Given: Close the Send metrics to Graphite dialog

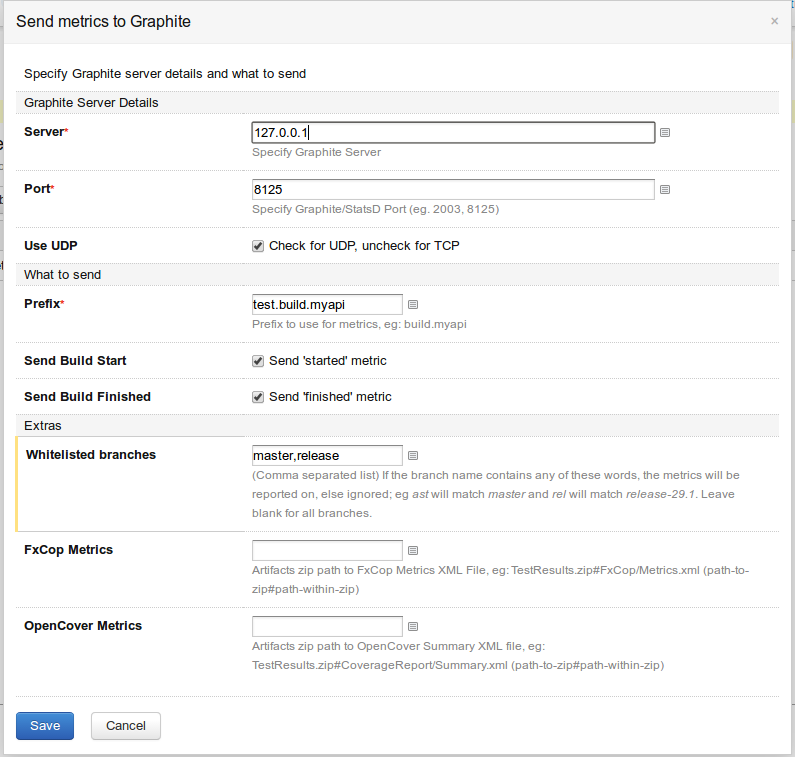Looking at the screenshot, I should 774,21.
